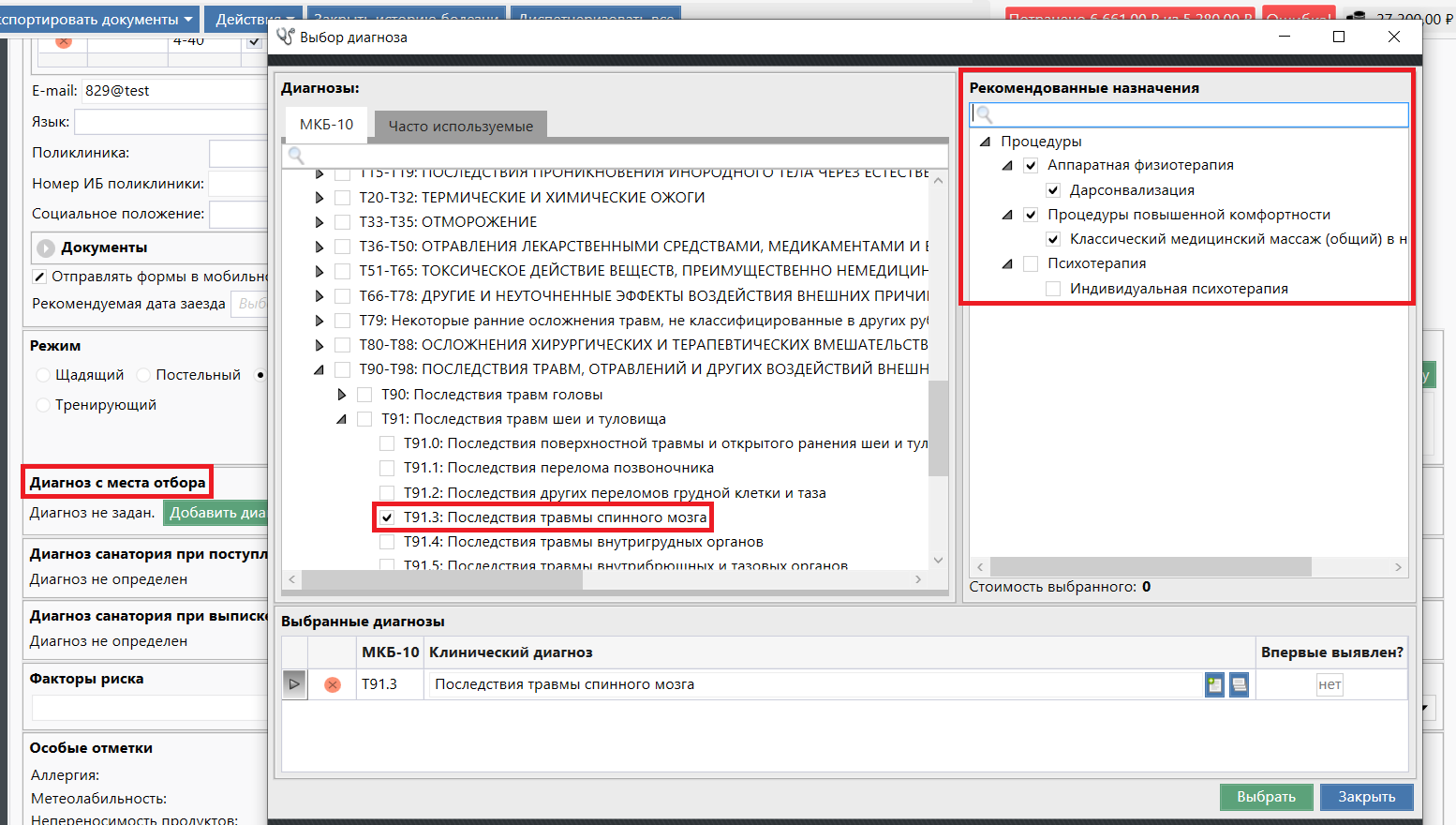
Task: Click the round arrow icon beside Документы
Action: [45, 248]
